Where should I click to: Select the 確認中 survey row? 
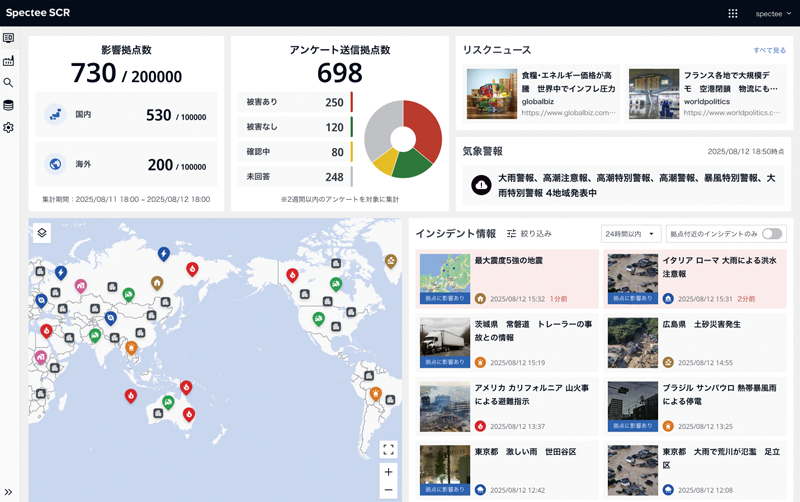pyautogui.click(x=295, y=152)
